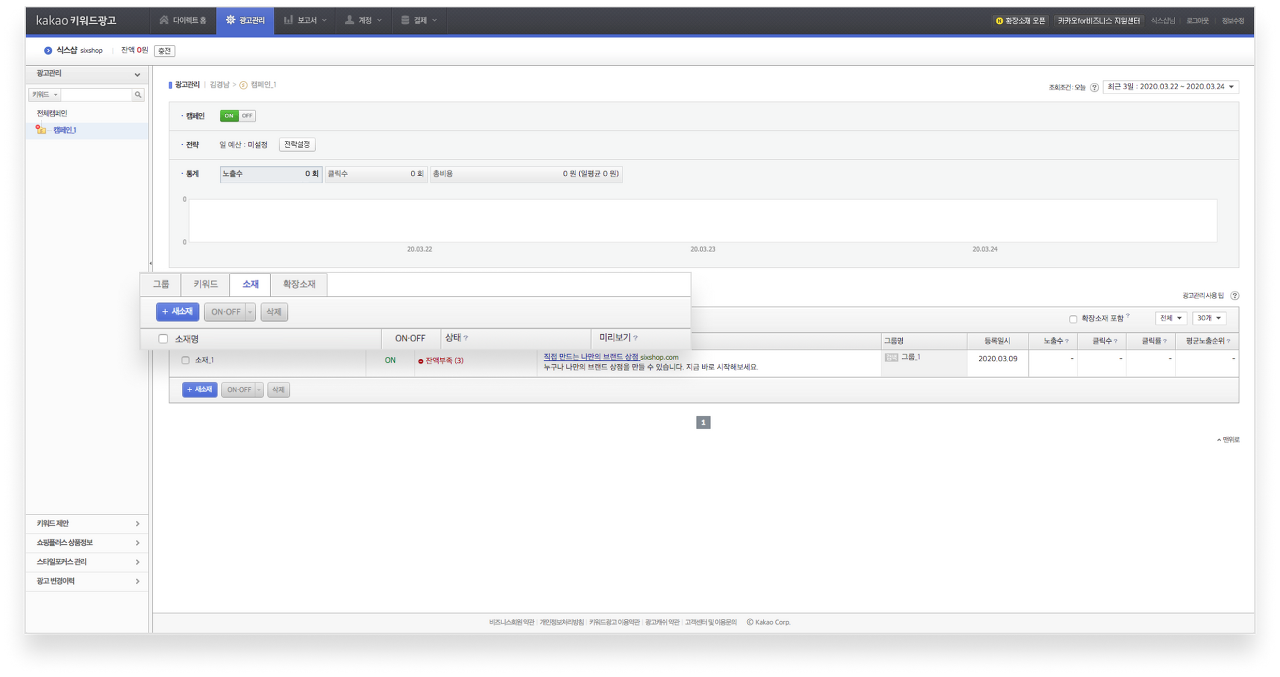Select the 총비용 statistics box
This screenshot has height=677, width=1280.
point(526,174)
